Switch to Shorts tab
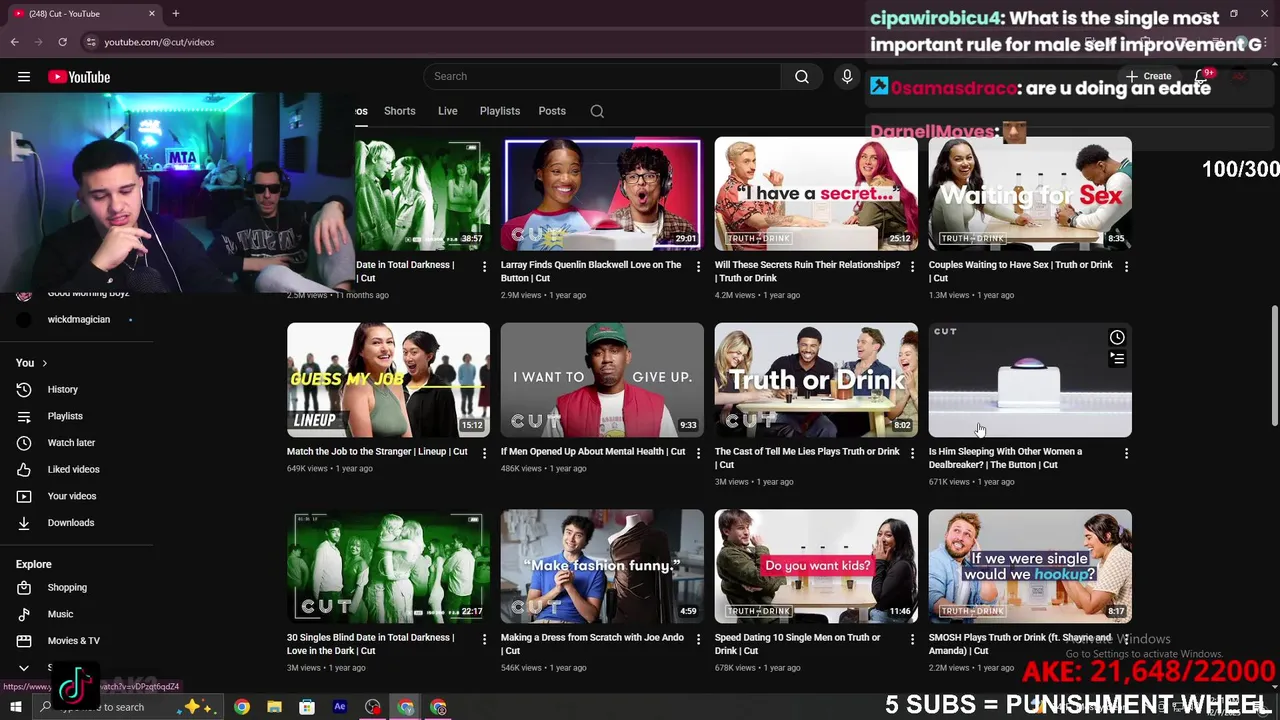The width and height of the screenshot is (1280, 720). [x=399, y=111]
